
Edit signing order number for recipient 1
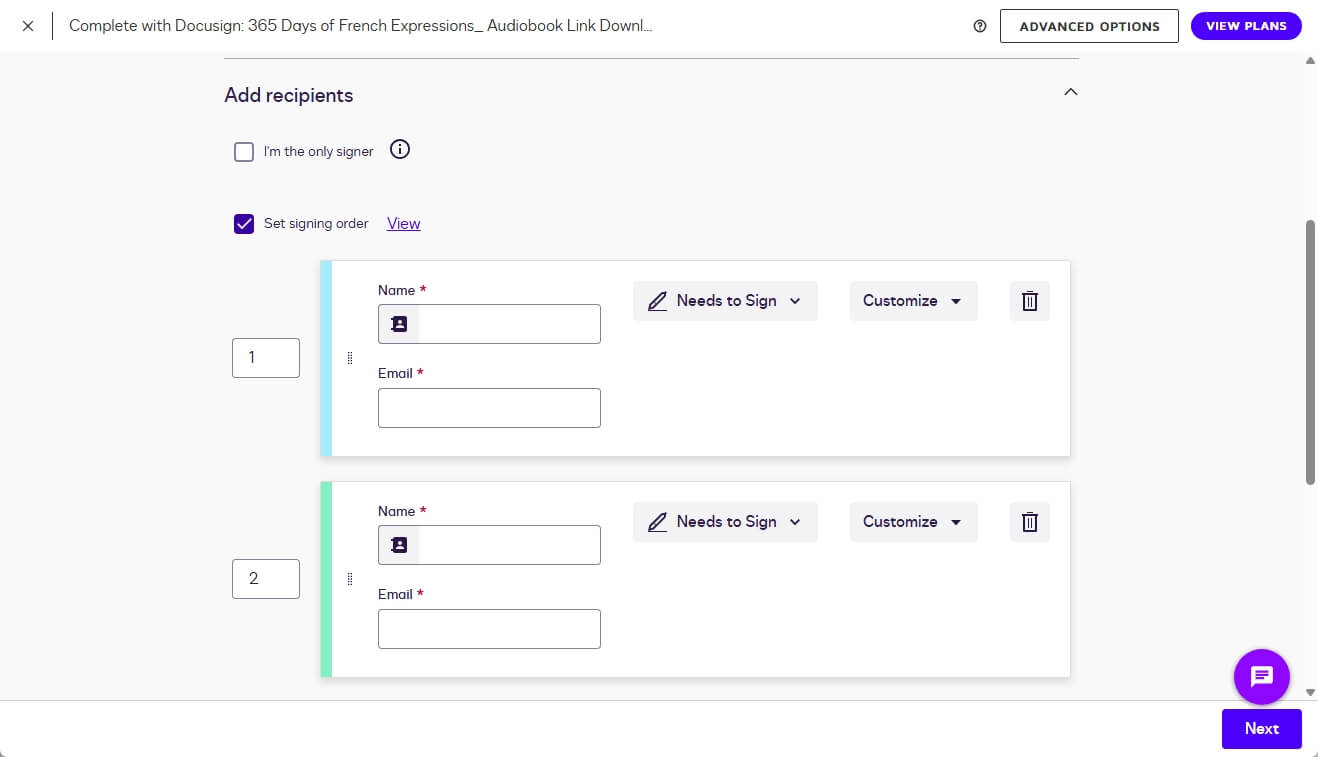point(266,358)
